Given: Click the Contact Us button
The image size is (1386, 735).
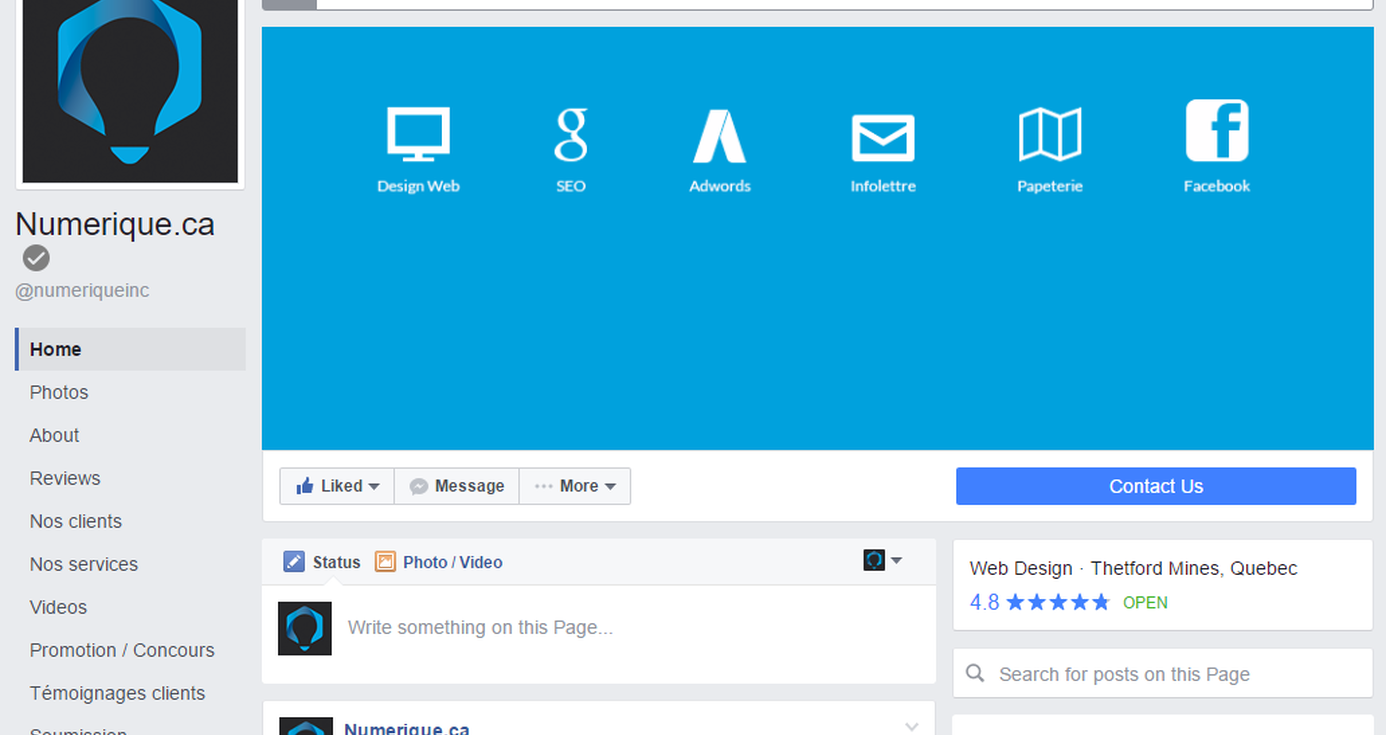Looking at the screenshot, I should [1156, 486].
